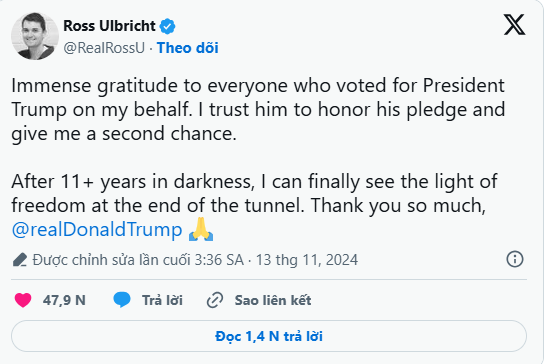
Task: Click the blue reply speech bubble icon
Action: pyautogui.click(x=122, y=300)
